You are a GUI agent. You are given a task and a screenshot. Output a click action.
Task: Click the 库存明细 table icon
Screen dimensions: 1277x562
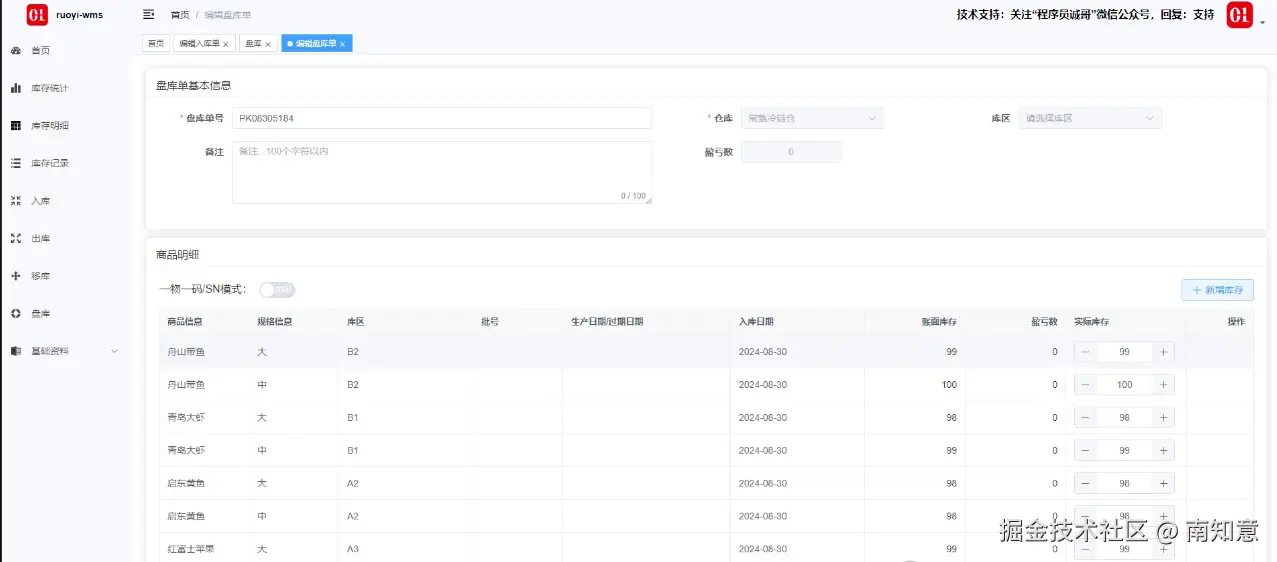(15, 126)
